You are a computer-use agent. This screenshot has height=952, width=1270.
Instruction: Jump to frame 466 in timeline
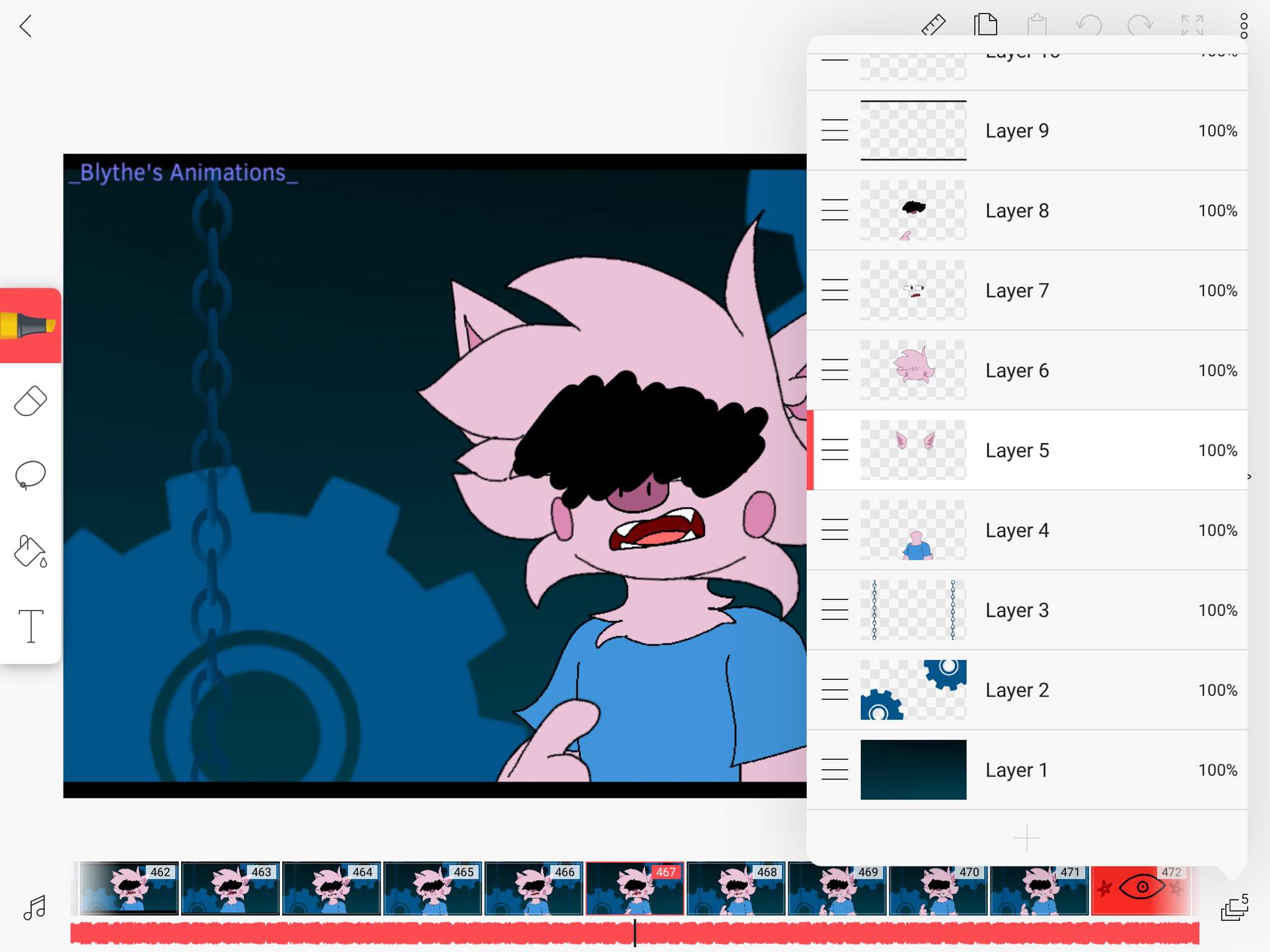coord(533,888)
